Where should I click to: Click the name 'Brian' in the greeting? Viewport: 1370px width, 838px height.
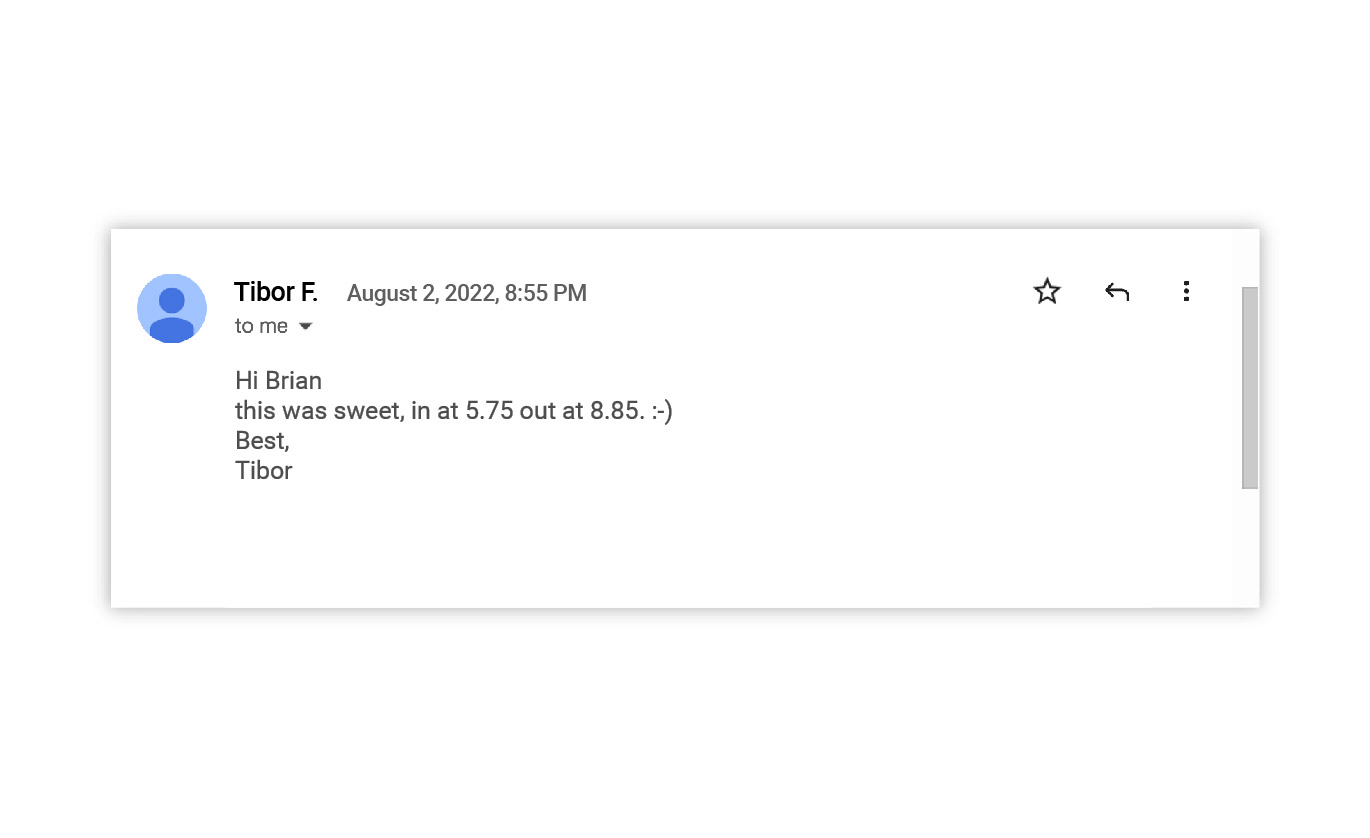tap(294, 381)
